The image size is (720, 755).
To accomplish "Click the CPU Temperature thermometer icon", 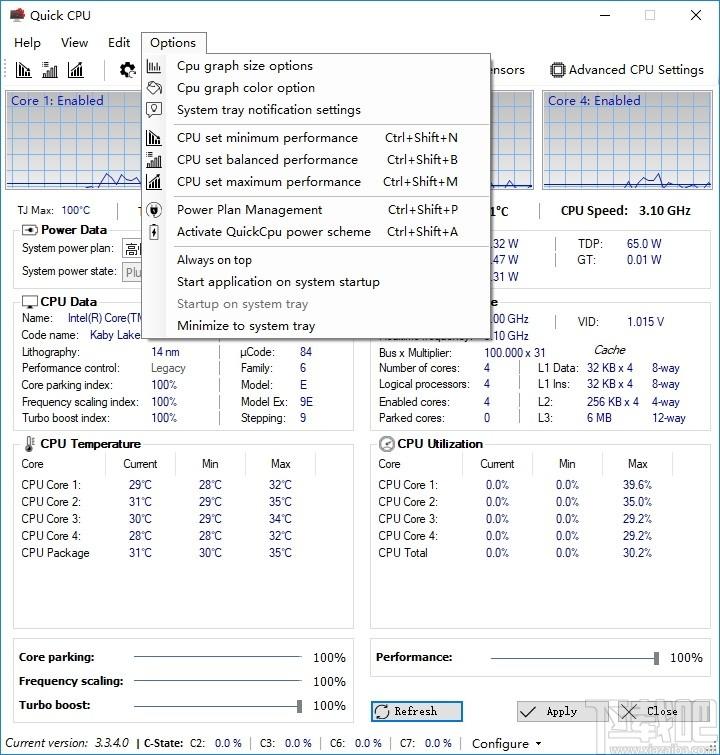I will (x=30, y=444).
